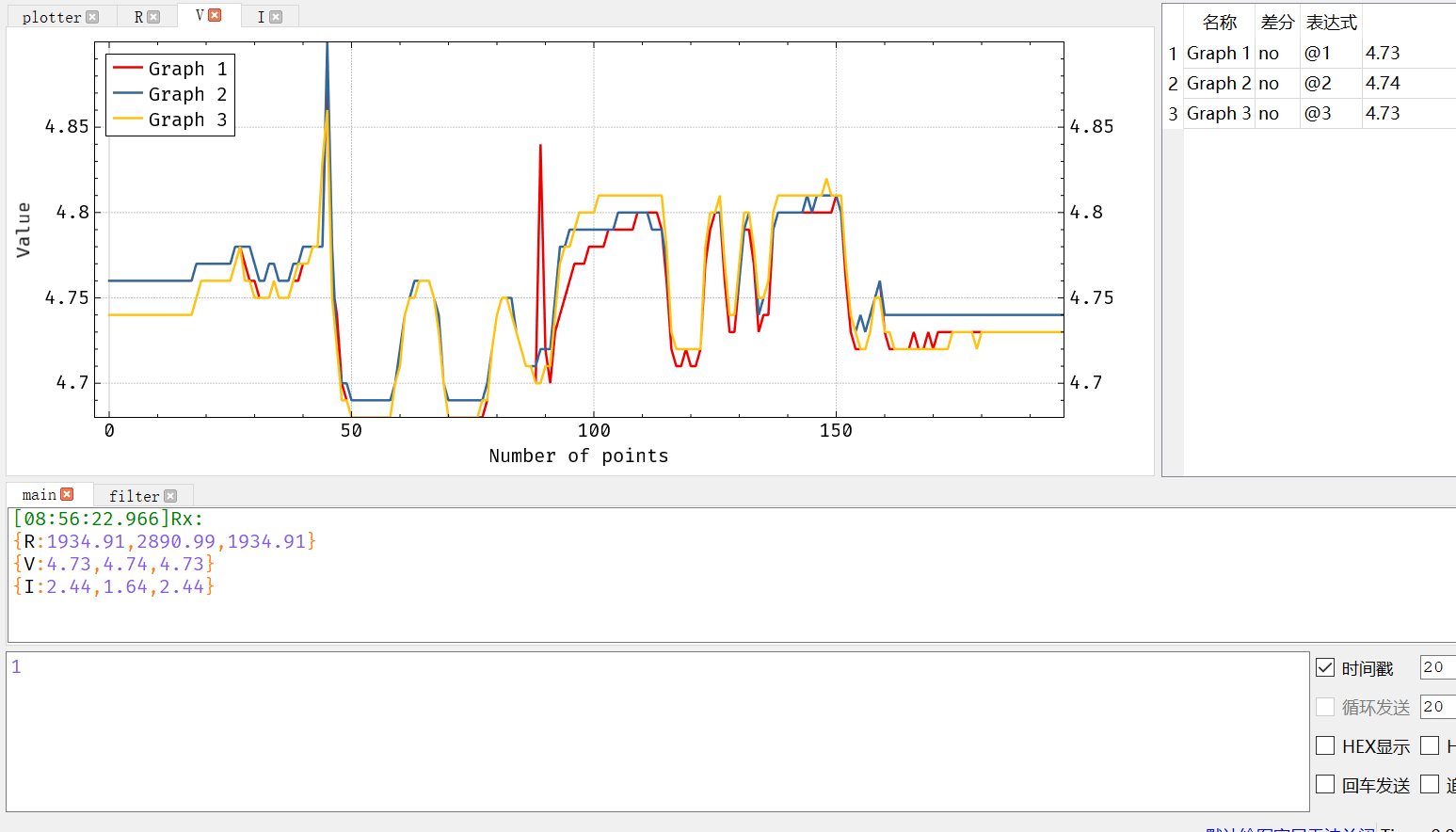Click the 'Number of points' axis label
The image size is (1456, 832).
[x=579, y=456]
